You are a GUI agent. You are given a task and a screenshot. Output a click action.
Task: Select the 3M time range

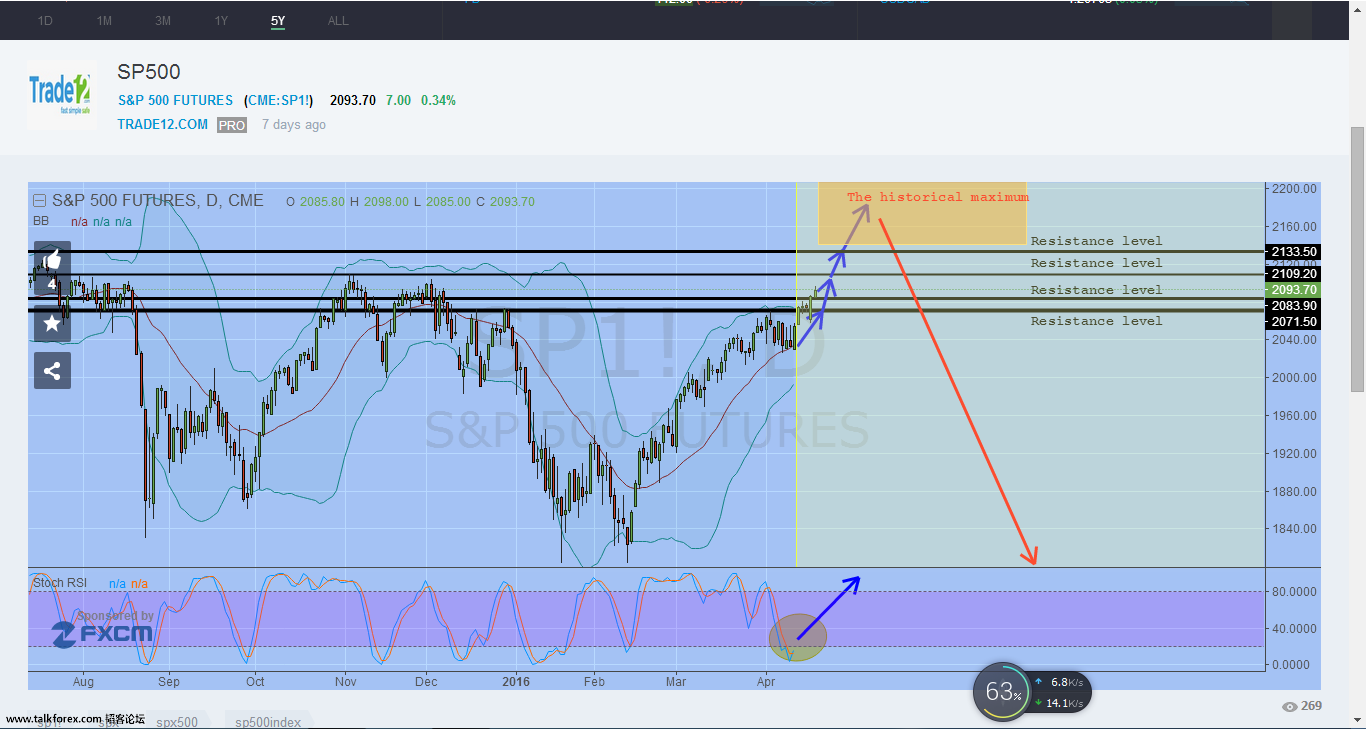point(163,20)
